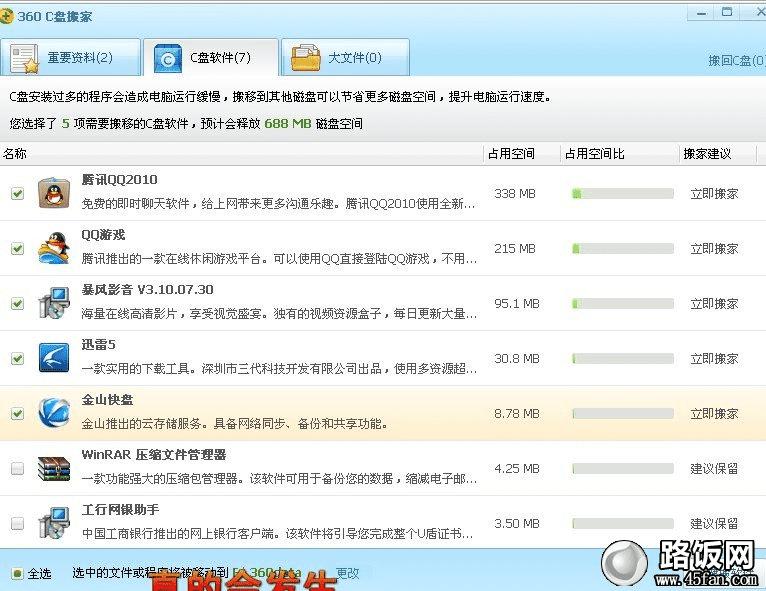Viewport: 766px width, 591px height.
Task: Select the 工行网银助手 title text
Action: click(x=120, y=509)
